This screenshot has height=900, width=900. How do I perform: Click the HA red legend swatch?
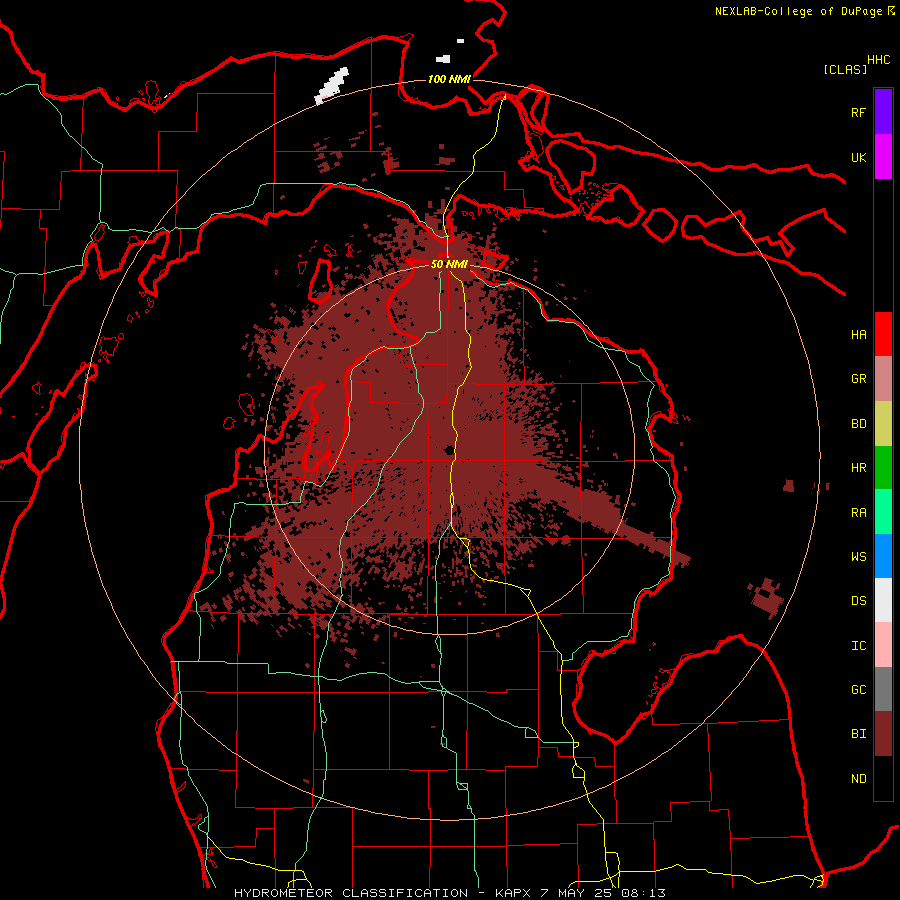[883, 334]
